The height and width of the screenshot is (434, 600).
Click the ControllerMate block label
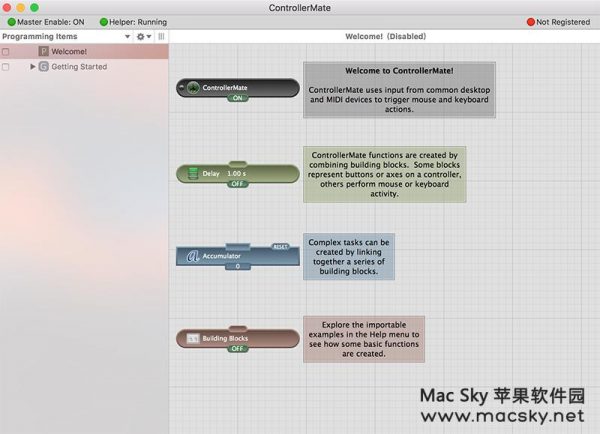225,88
